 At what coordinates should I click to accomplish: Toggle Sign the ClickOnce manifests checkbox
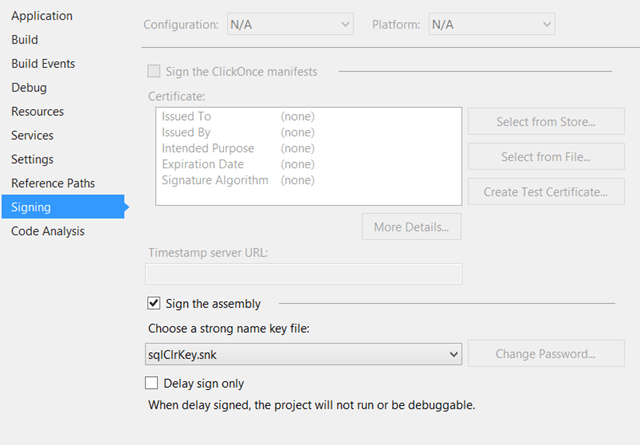click(153, 71)
